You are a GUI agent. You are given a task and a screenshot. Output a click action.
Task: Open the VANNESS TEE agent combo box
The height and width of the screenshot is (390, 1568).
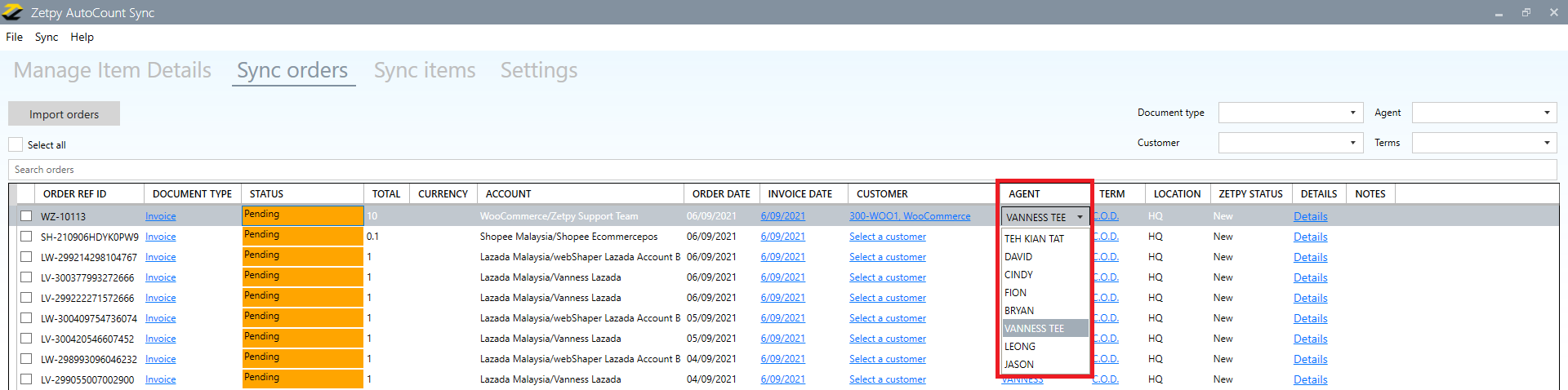pos(1045,217)
